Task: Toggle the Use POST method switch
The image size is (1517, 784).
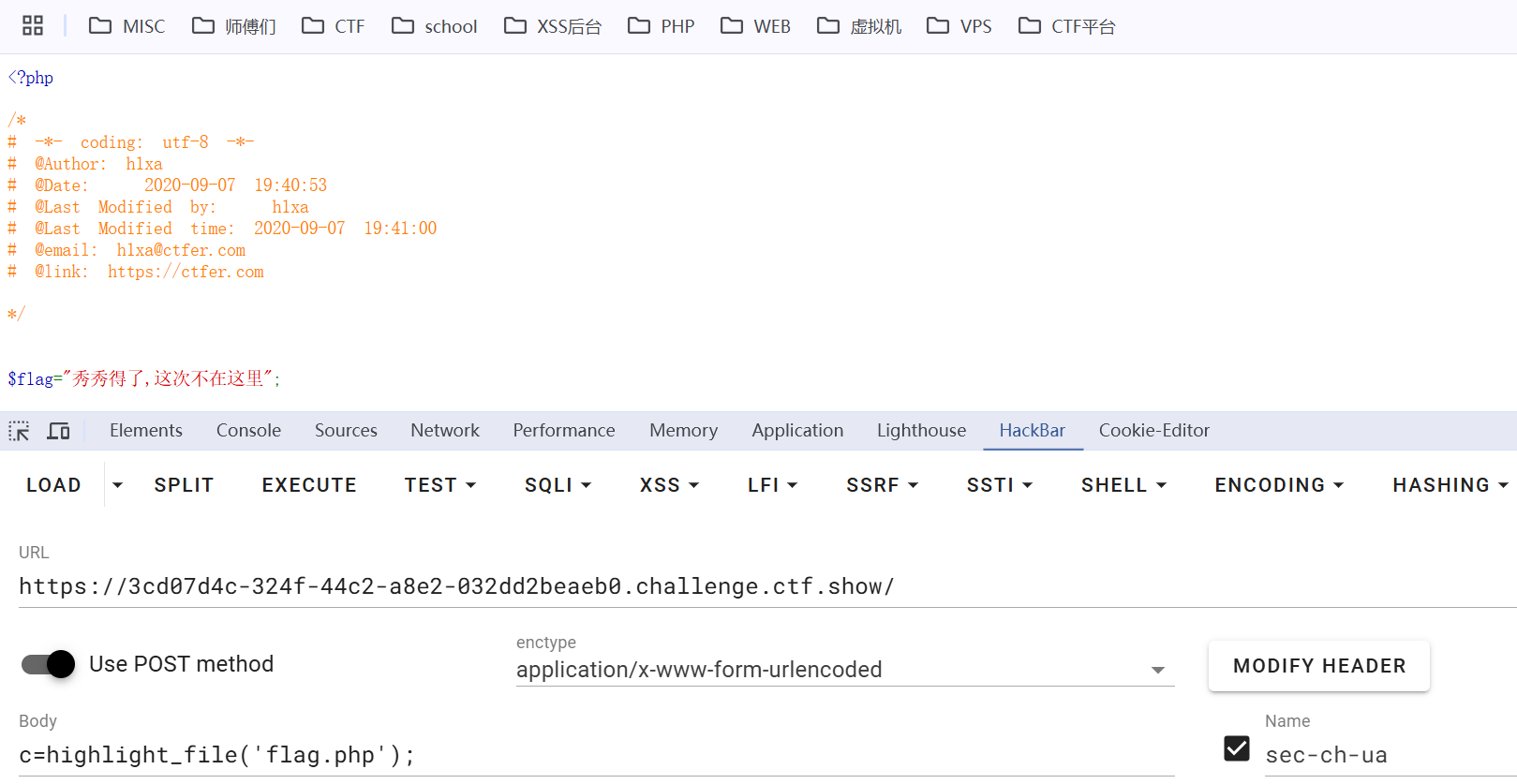Action: pyautogui.click(x=49, y=664)
